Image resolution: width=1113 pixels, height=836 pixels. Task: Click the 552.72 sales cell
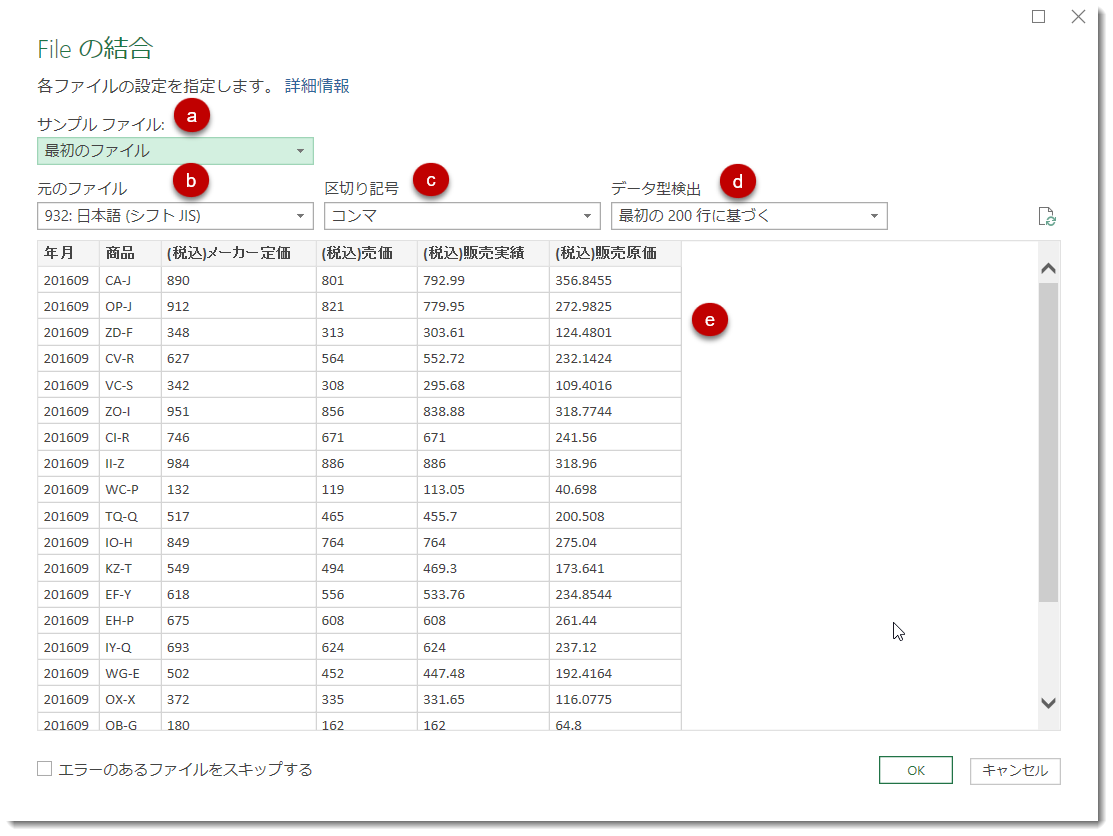pos(483,358)
